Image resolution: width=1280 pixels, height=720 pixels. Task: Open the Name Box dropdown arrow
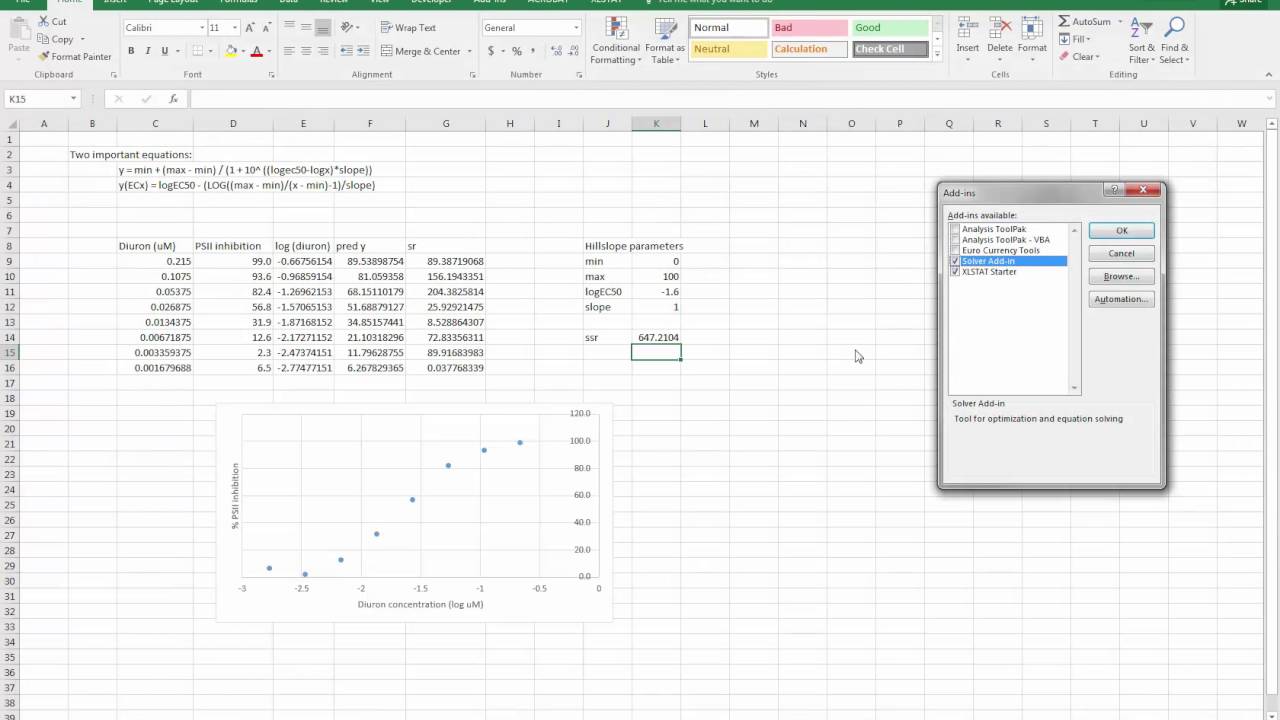coord(73,99)
